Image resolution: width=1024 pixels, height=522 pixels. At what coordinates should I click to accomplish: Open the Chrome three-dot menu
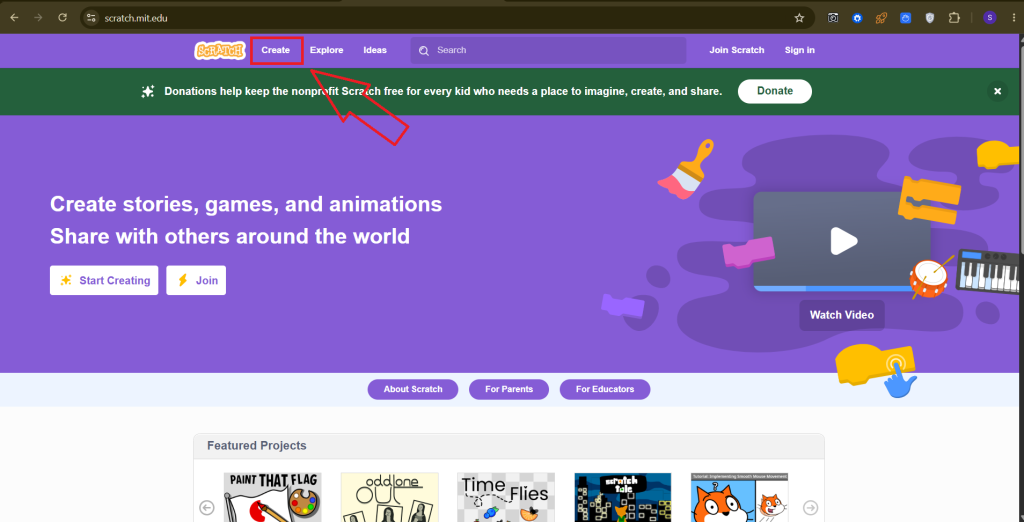1014,18
